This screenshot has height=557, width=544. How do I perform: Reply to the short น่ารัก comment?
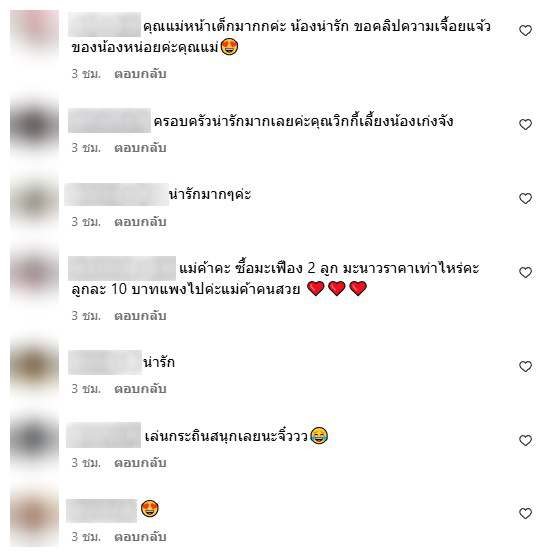(x=140, y=389)
